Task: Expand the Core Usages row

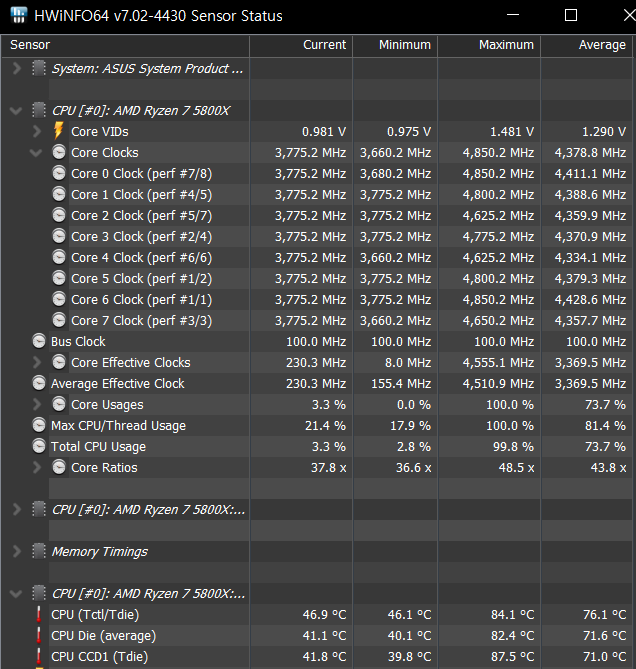Action: tap(37, 404)
